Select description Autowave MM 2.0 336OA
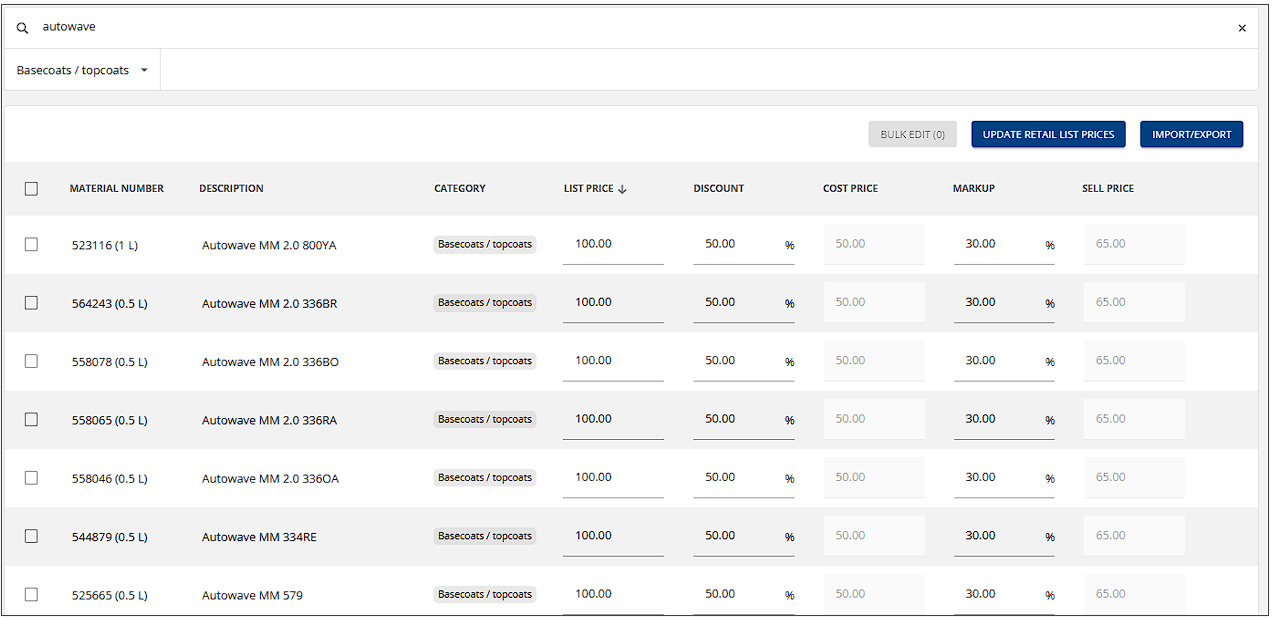The image size is (1274, 620). click(x=270, y=479)
